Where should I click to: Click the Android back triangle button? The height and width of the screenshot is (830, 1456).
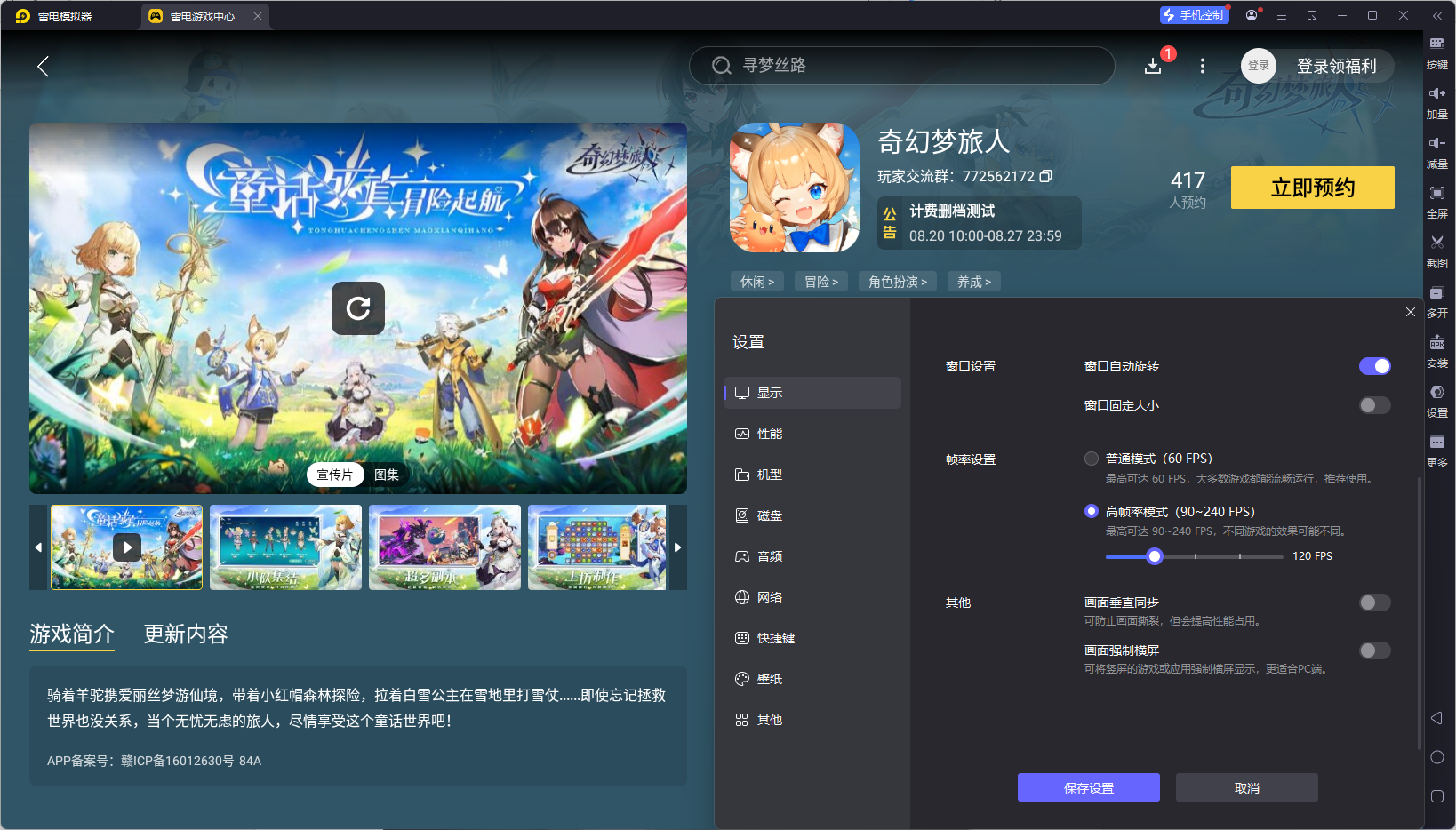[x=1436, y=718]
